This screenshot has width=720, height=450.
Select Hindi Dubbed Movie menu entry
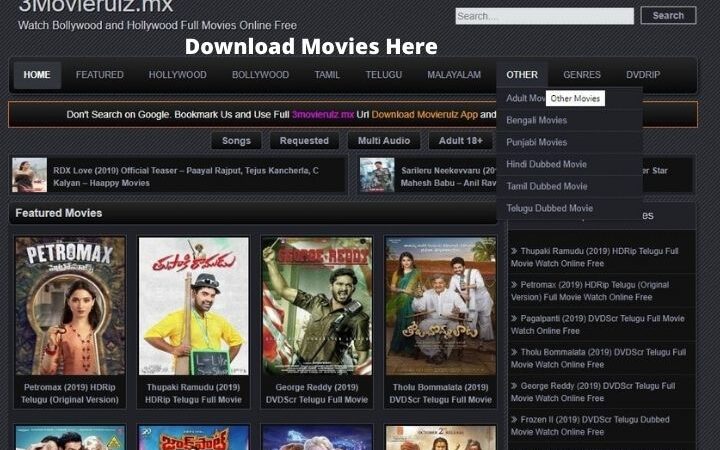coord(569,164)
